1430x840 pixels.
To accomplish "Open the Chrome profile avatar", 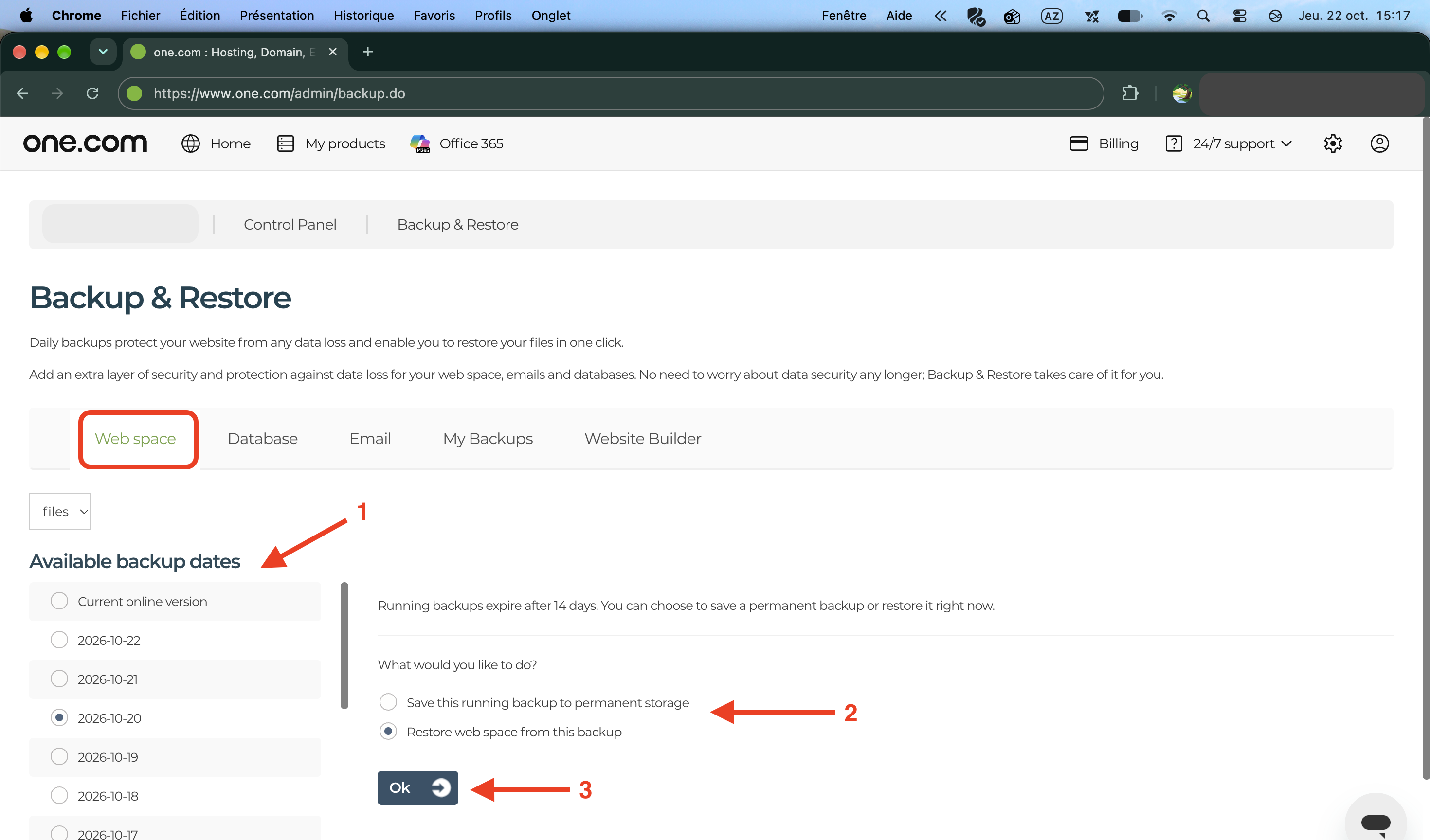I will point(1182,93).
